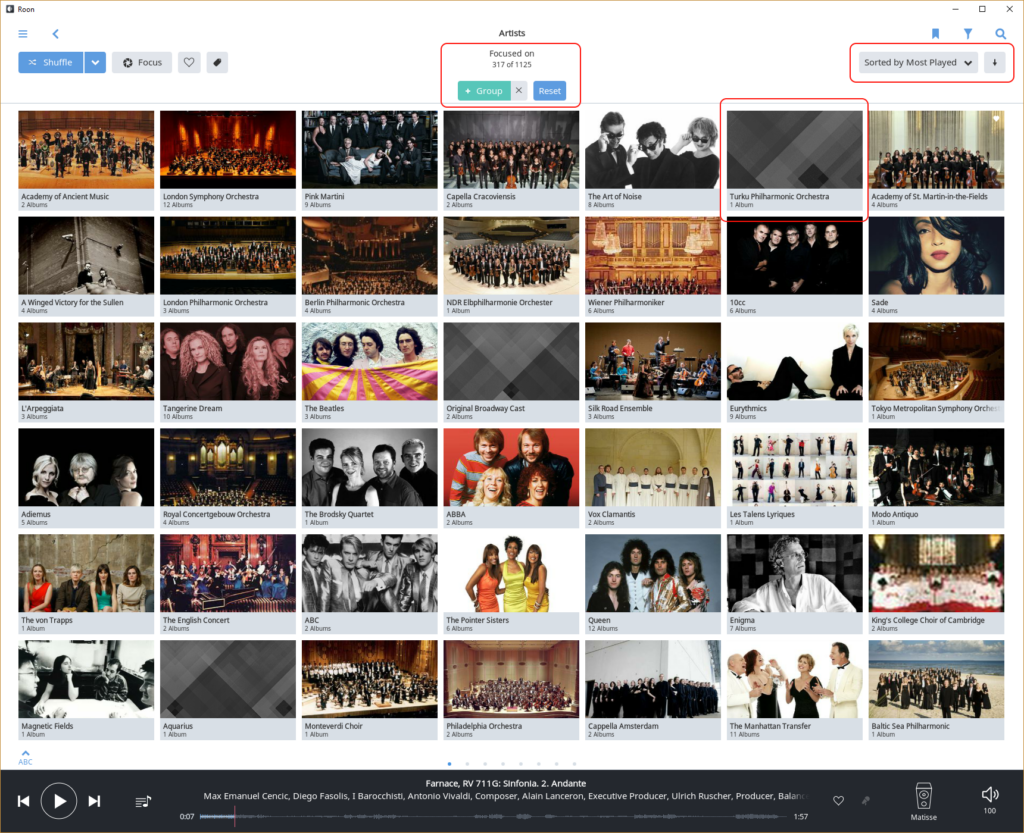Open the hamburger navigation menu
The height and width of the screenshot is (833, 1024).
click(23, 33)
